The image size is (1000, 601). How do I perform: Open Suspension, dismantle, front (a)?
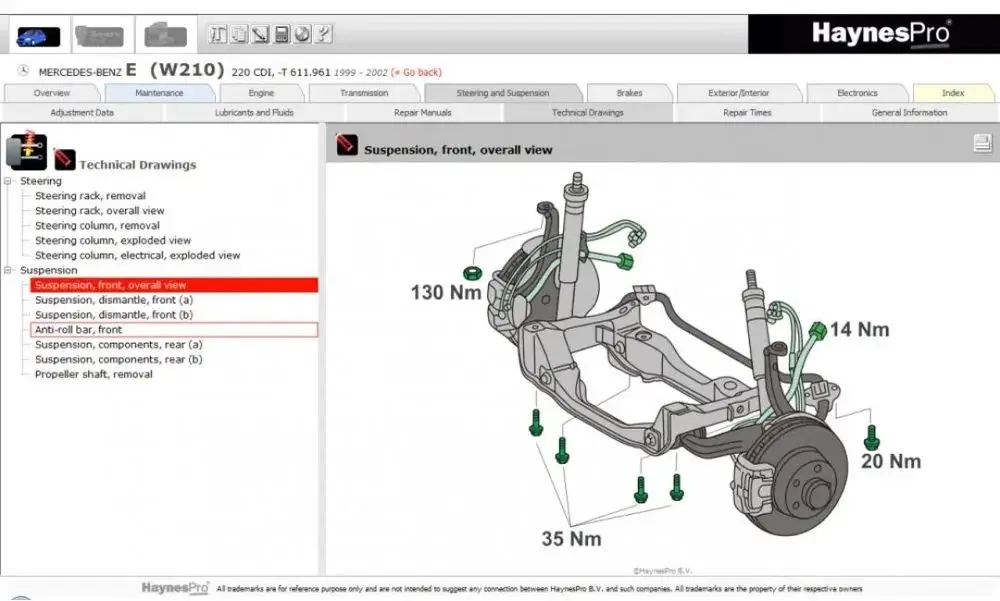click(114, 300)
